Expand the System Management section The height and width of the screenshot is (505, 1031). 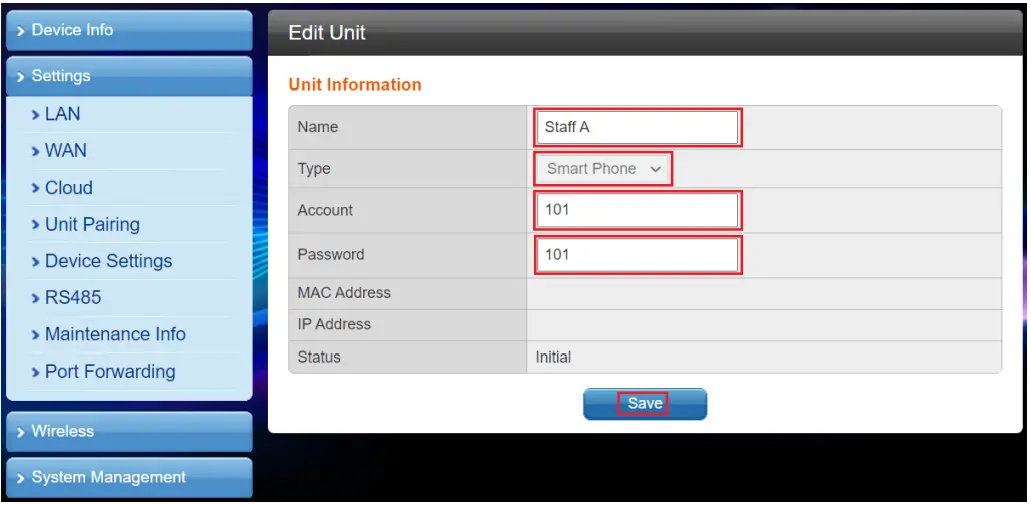[128, 477]
